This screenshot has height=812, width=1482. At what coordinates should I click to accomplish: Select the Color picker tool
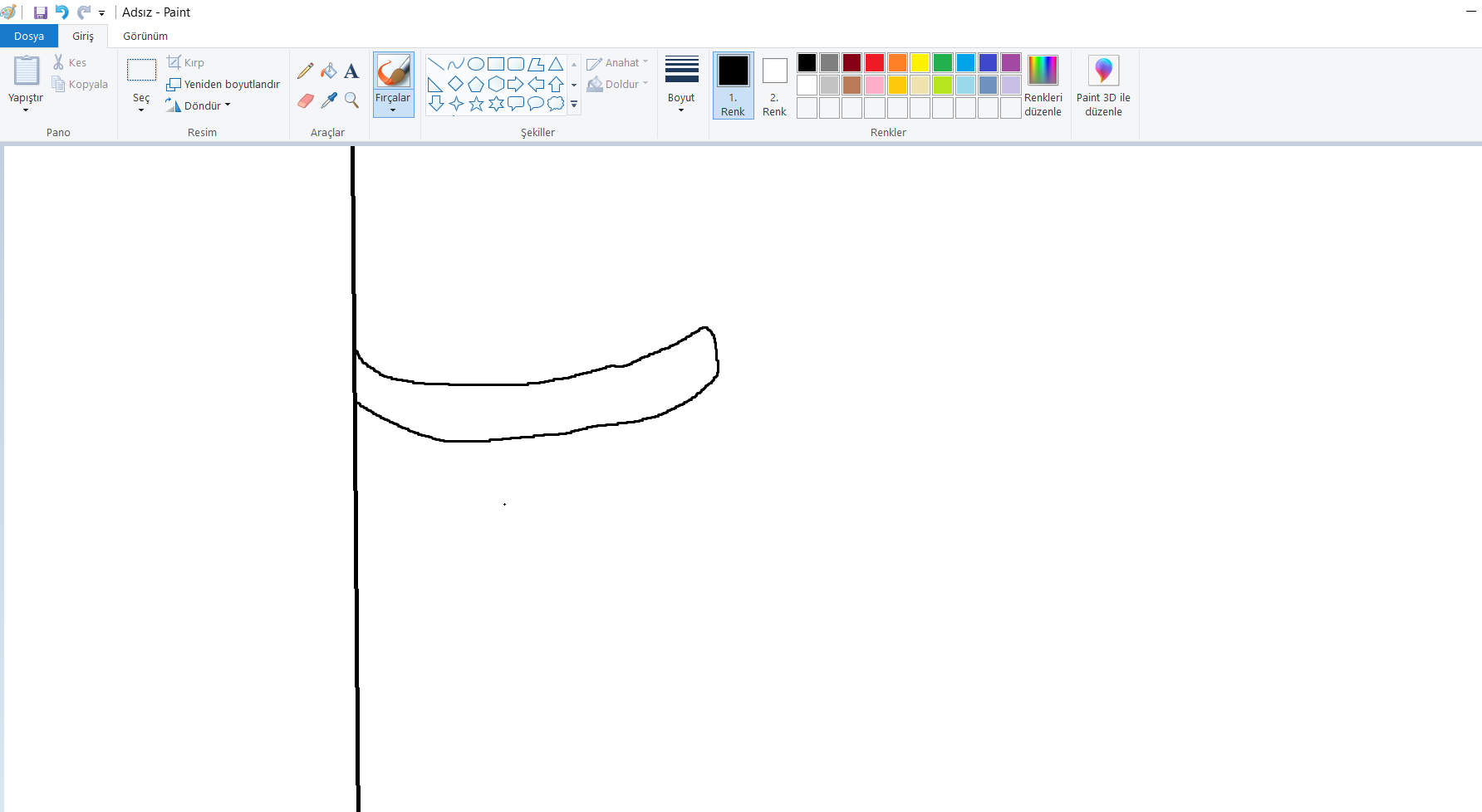(329, 100)
